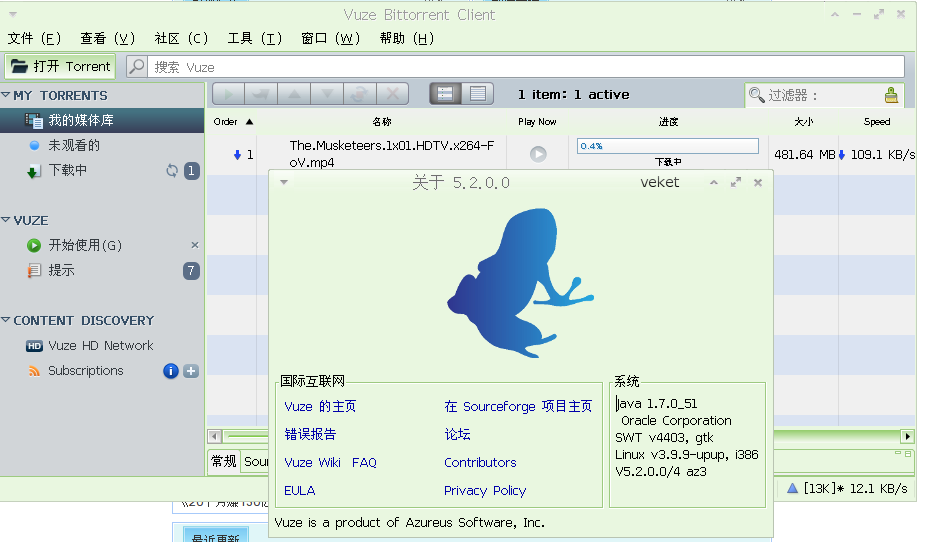Click the Java 1.7.0_51 system info text
This screenshot has height=542, width=928.
tap(656, 404)
